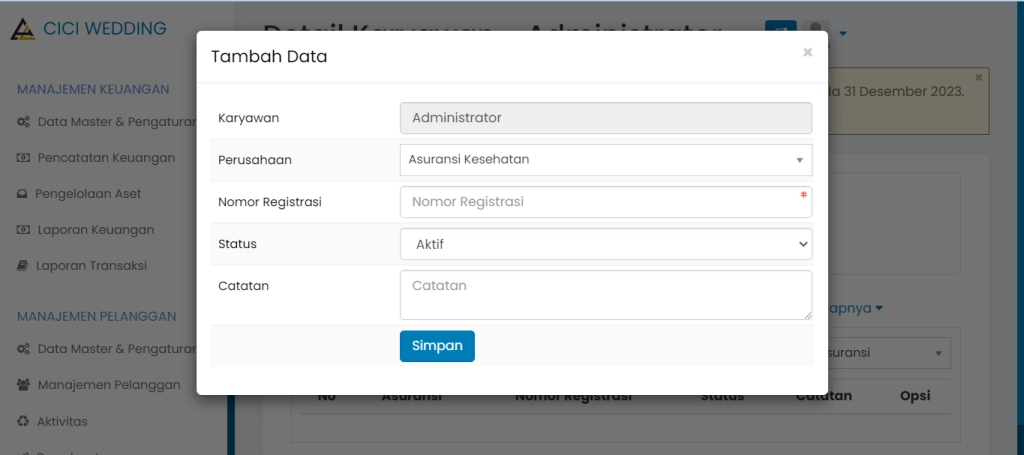Click the Laporan Keuangan sidebar icon

(x=24, y=230)
